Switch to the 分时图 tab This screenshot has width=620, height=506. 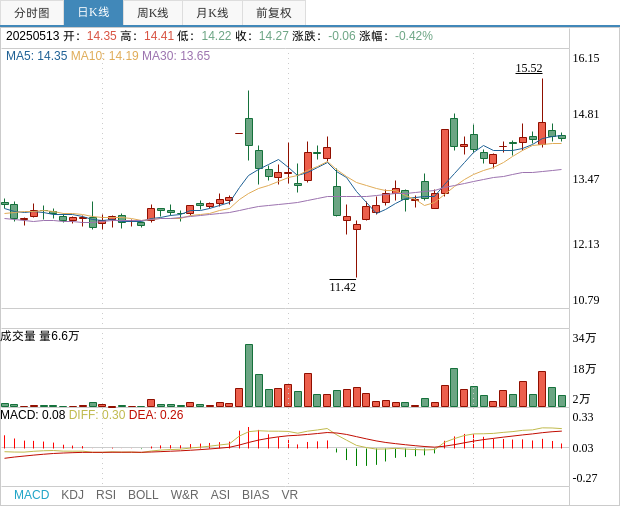tap(32, 13)
